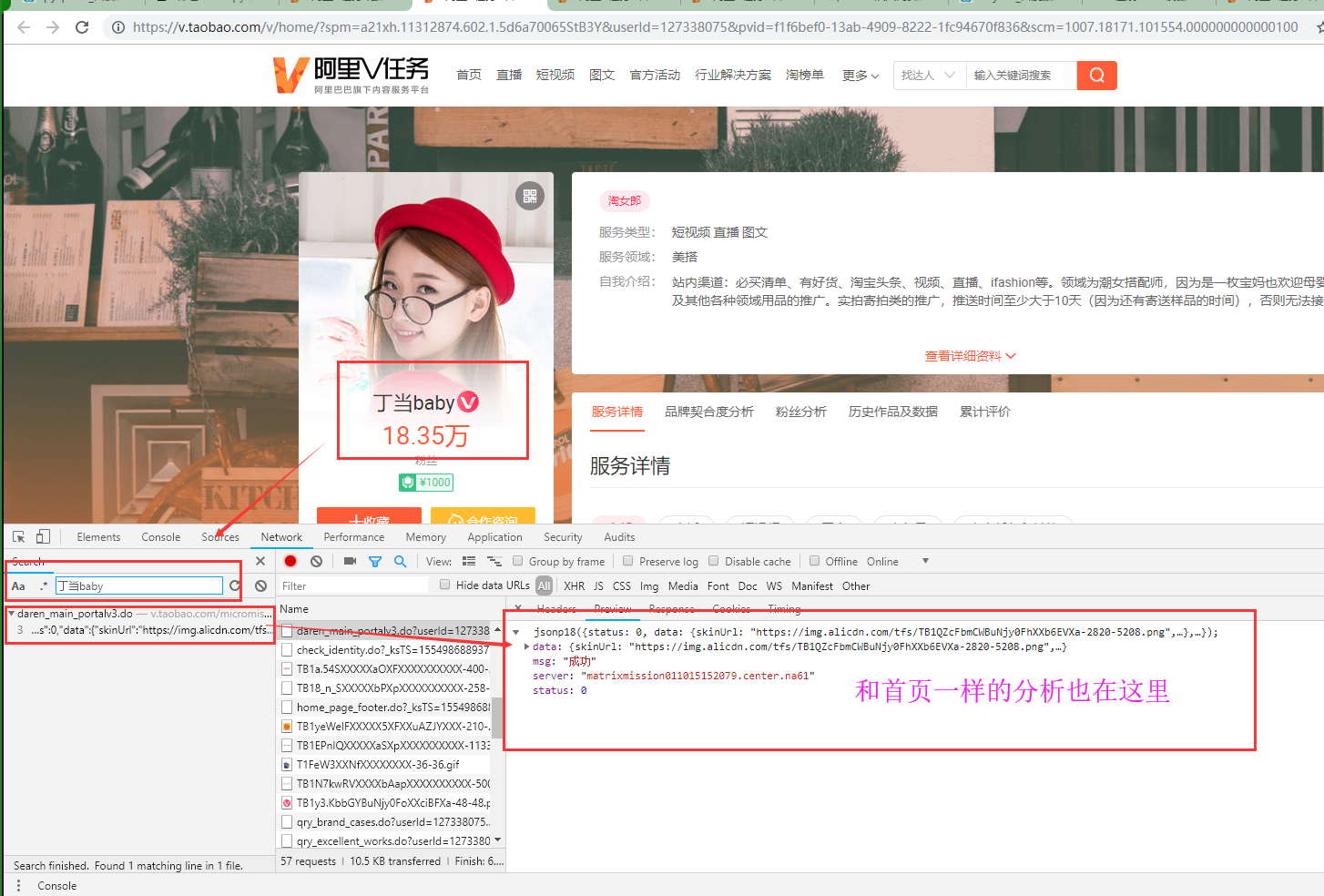Select the qry_brand_cases.do request row
Viewport: 1324px width, 896px height.
tap(384, 822)
